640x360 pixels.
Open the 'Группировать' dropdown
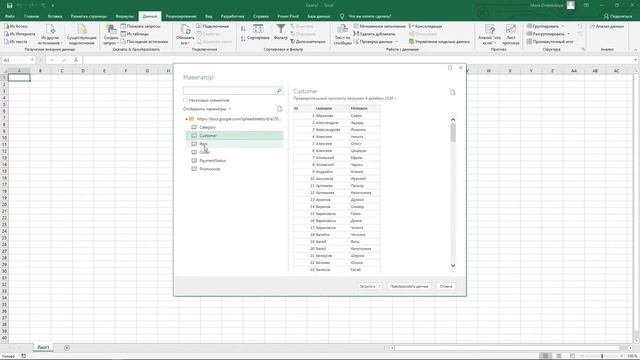coord(563,26)
